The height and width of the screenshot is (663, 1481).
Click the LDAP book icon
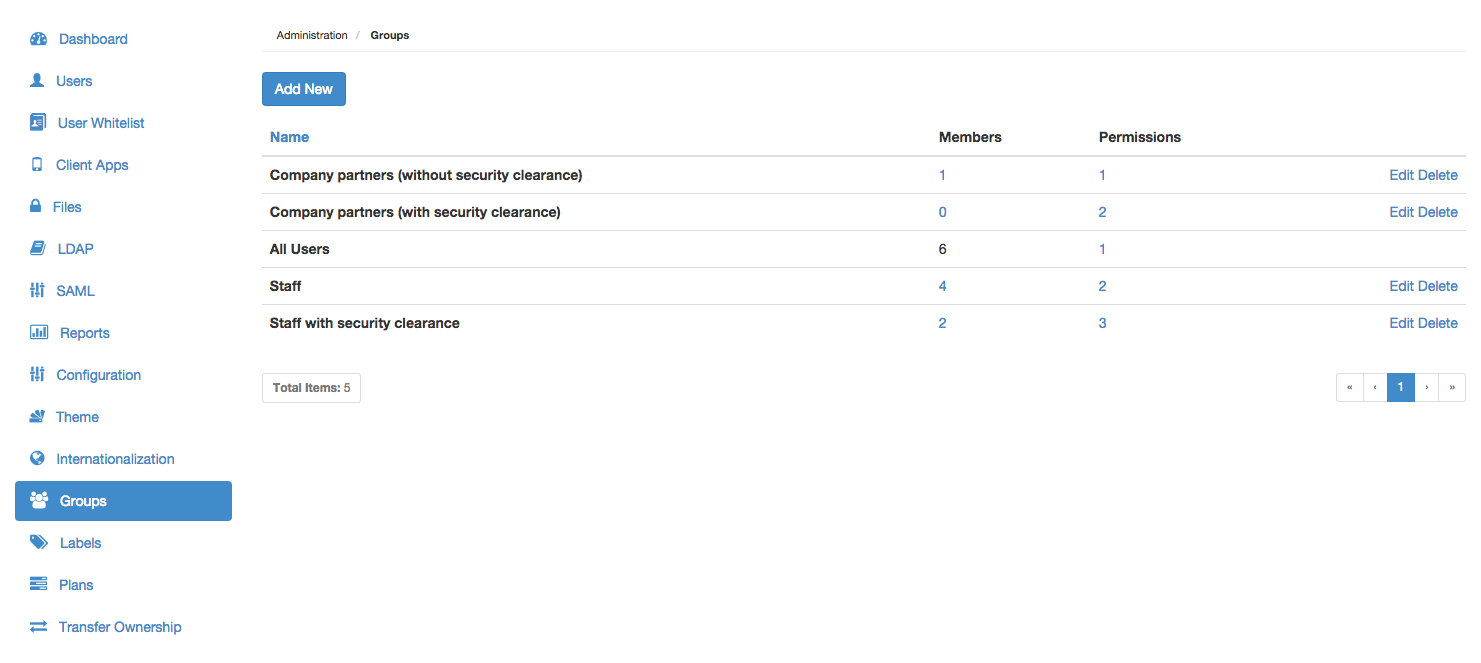[x=38, y=249]
